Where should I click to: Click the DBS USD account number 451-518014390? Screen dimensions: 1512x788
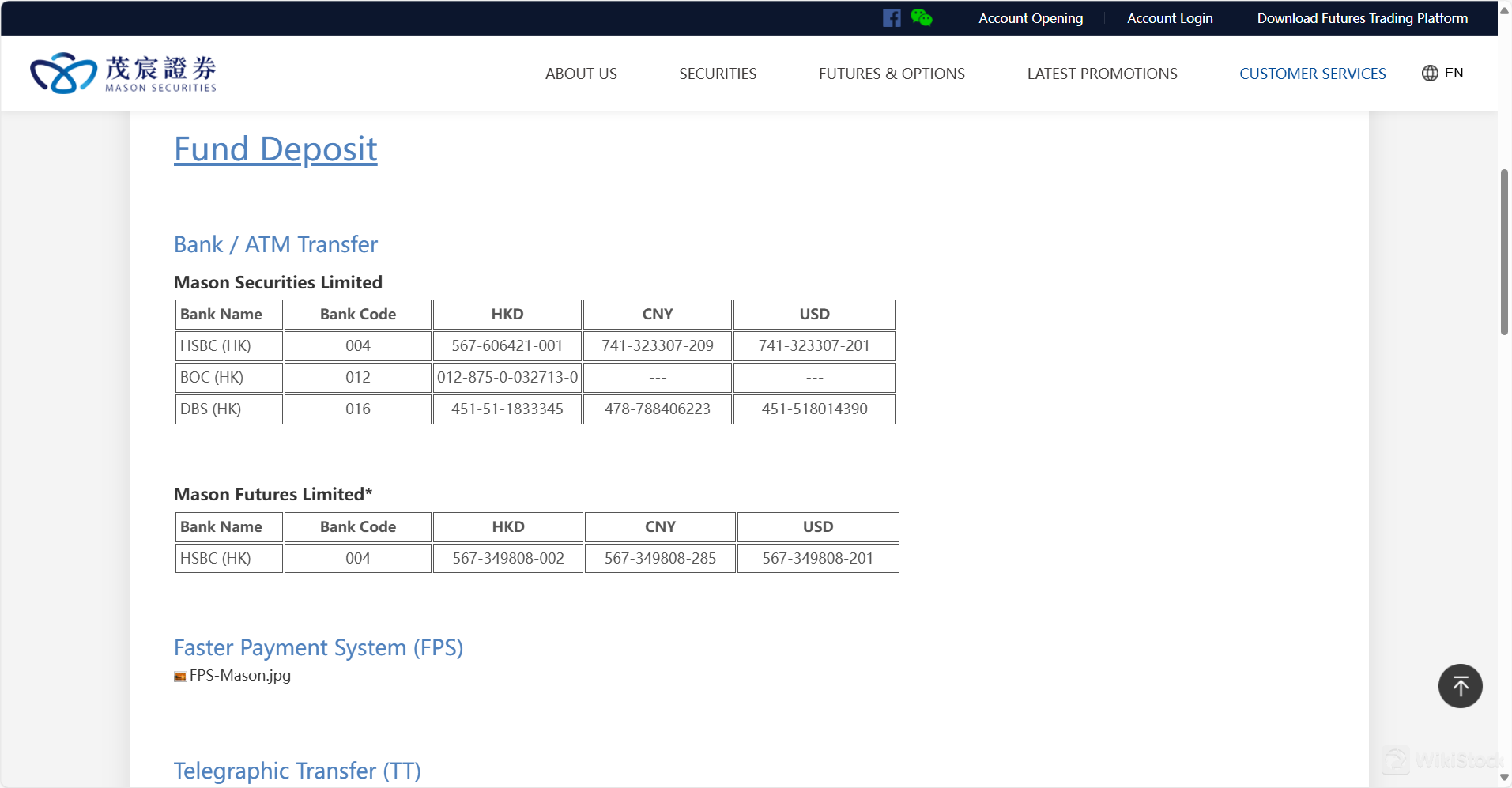click(814, 409)
